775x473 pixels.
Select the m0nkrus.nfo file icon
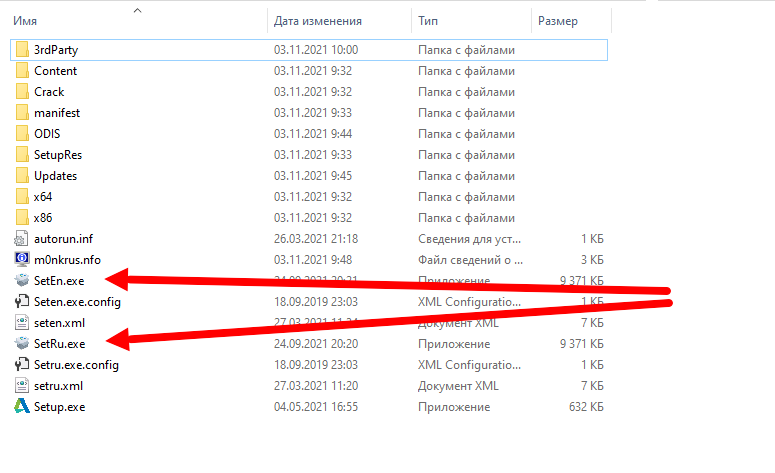(x=22, y=259)
